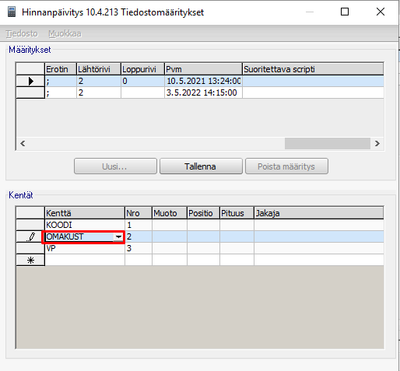Image resolution: width=400 pixels, height=371 pixels.
Task: Select the date cell 3.5.2022 14:15:00
Action: [203, 93]
